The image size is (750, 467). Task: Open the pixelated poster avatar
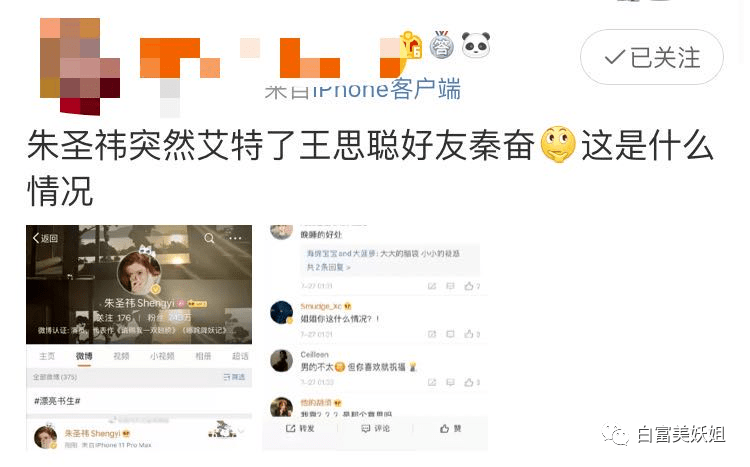[80, 66]
